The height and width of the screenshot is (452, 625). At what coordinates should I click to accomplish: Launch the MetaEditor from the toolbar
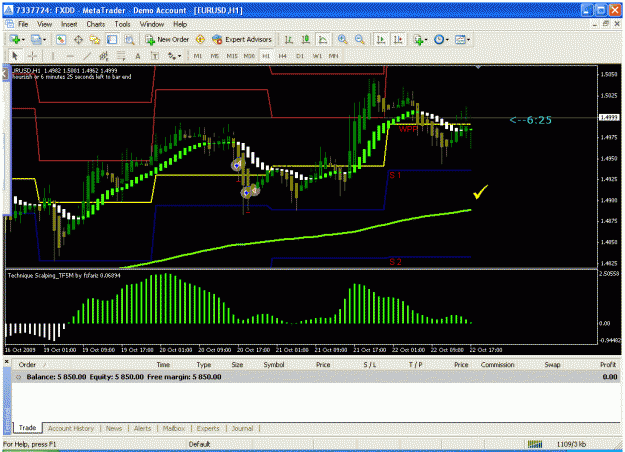[200, 39]
